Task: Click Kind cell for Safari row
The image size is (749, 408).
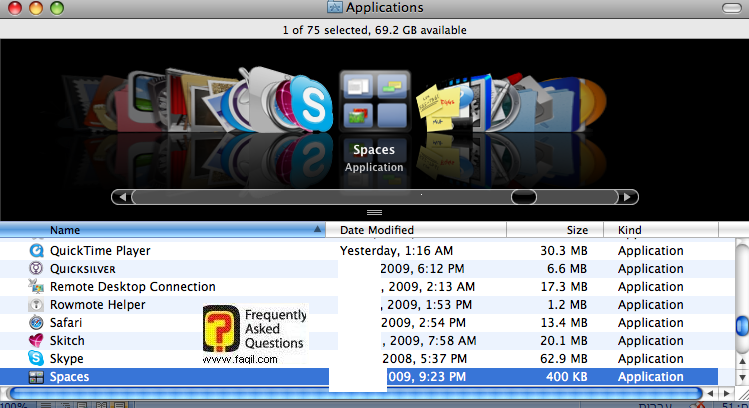Action: click(x=650, y=322)
